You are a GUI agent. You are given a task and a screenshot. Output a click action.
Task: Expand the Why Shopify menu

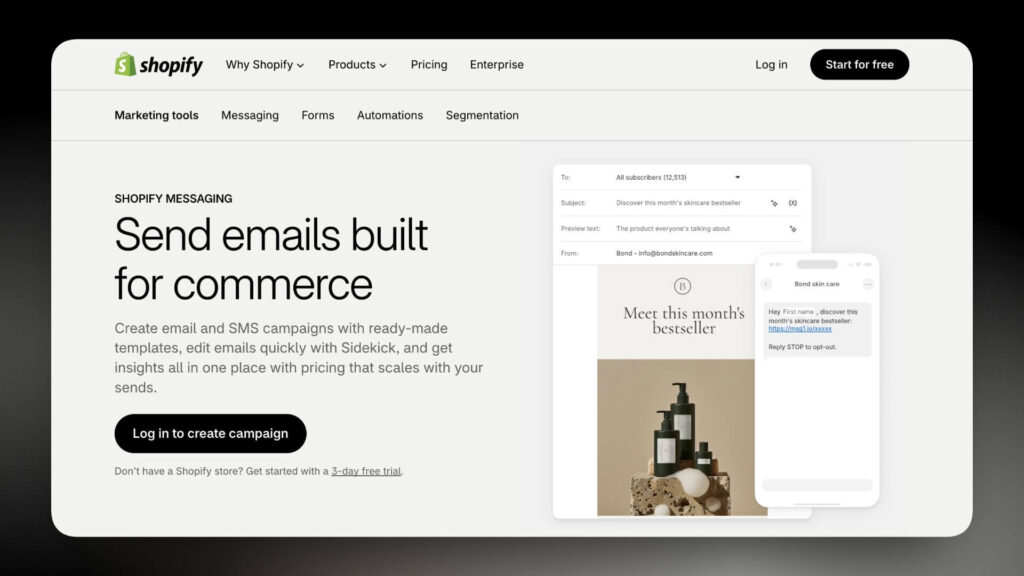coord(264,65)
